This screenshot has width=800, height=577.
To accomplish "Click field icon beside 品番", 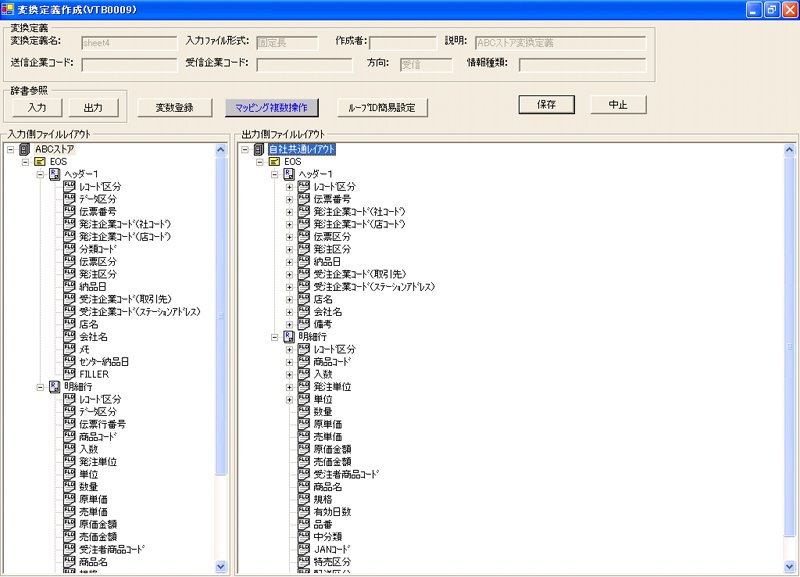I will [x=304, y=524].
